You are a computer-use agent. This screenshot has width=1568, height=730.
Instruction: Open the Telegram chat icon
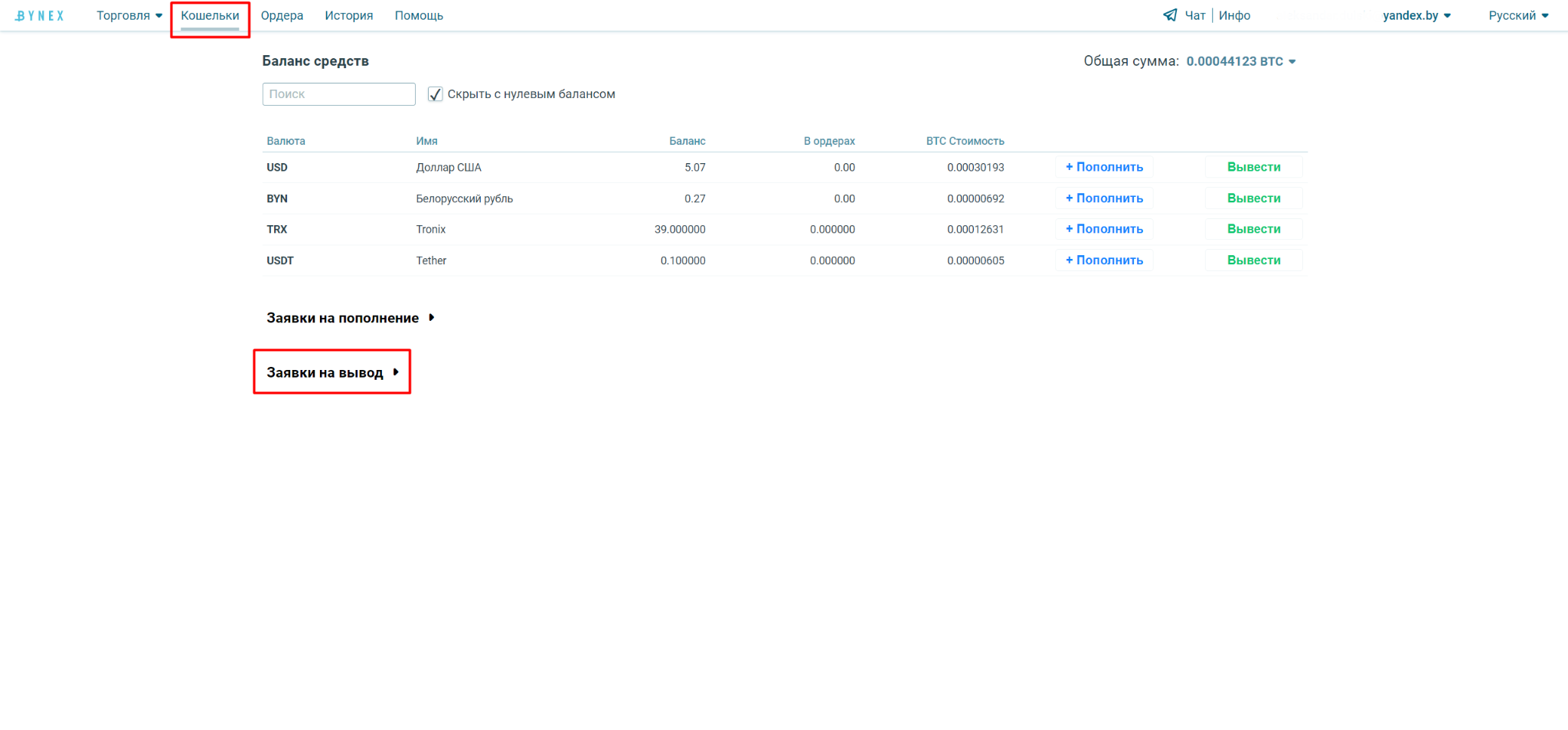(1170, 15)
